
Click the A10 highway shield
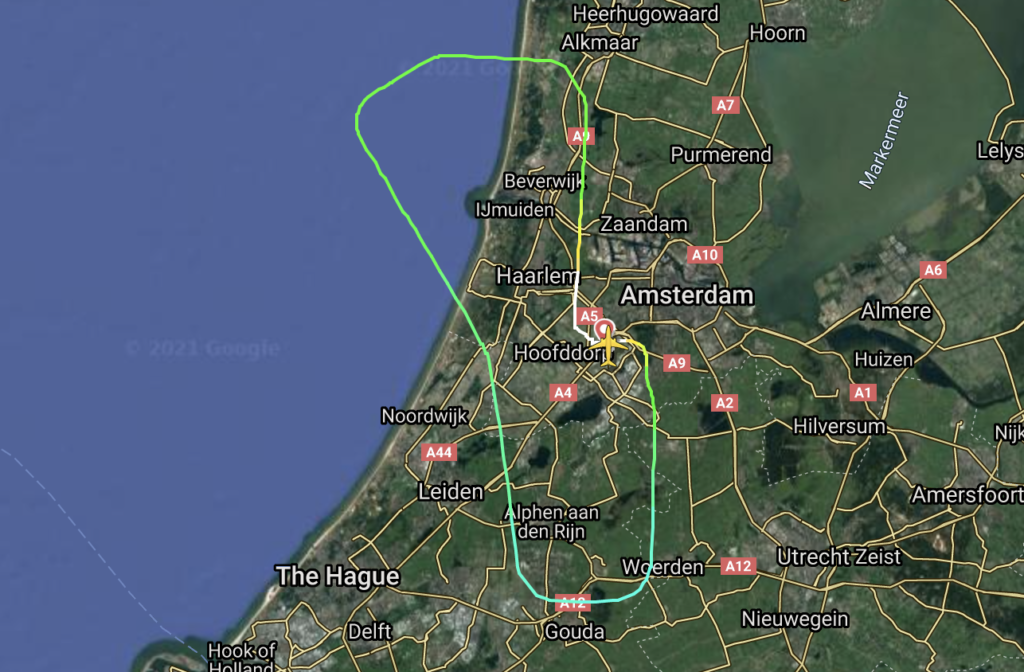coord(705,255)
